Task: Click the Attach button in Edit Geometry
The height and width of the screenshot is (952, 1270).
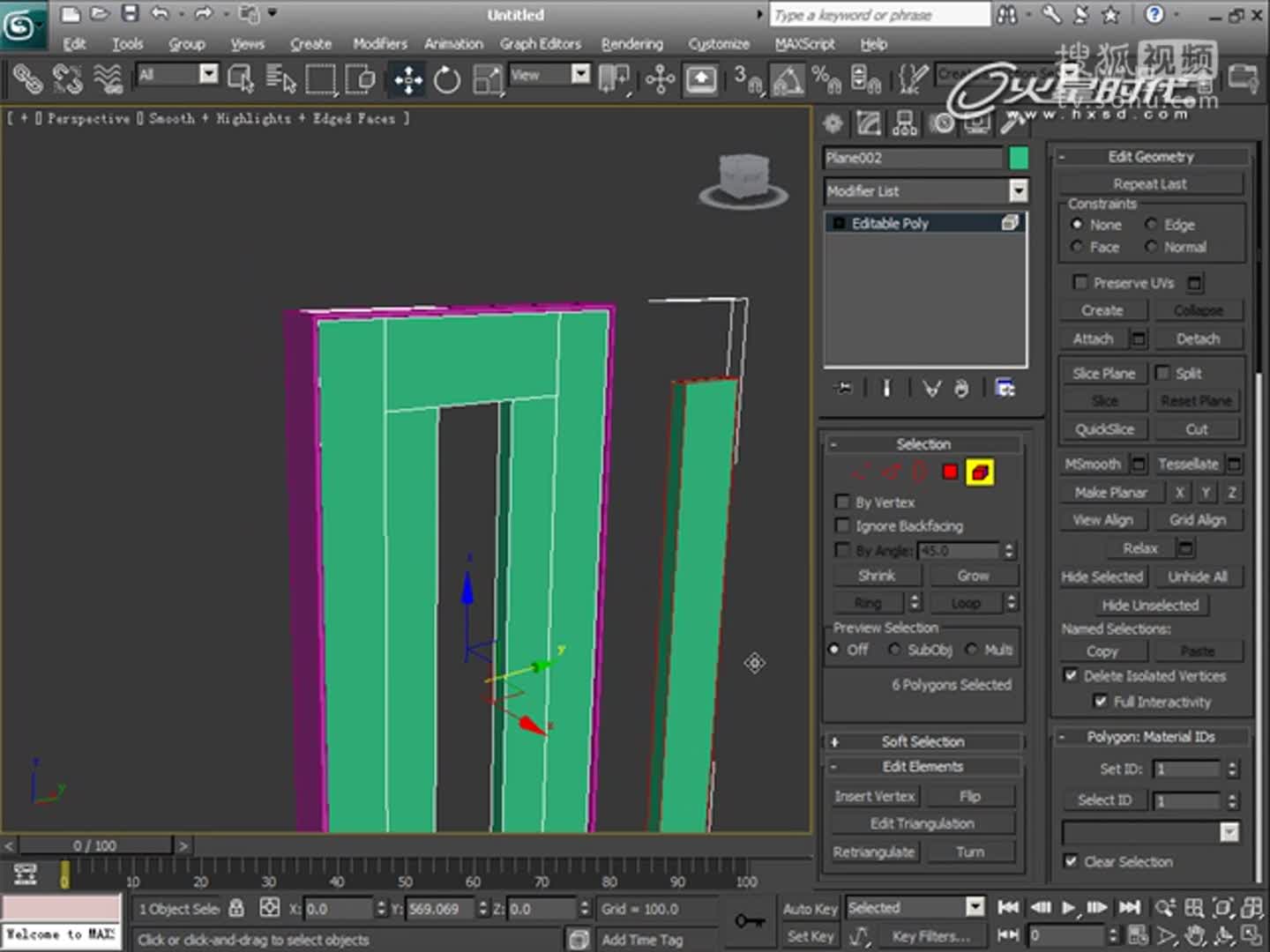Action: click(x=1093, y=338)
